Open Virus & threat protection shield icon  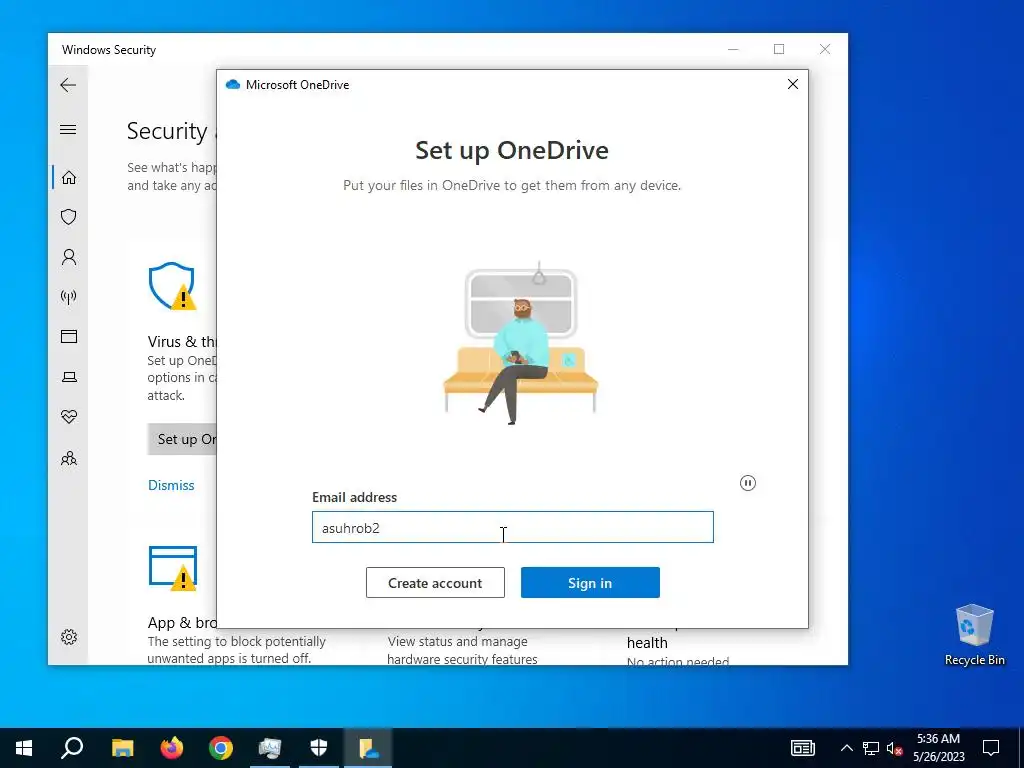pyautogui.click(x=69, y=217)
